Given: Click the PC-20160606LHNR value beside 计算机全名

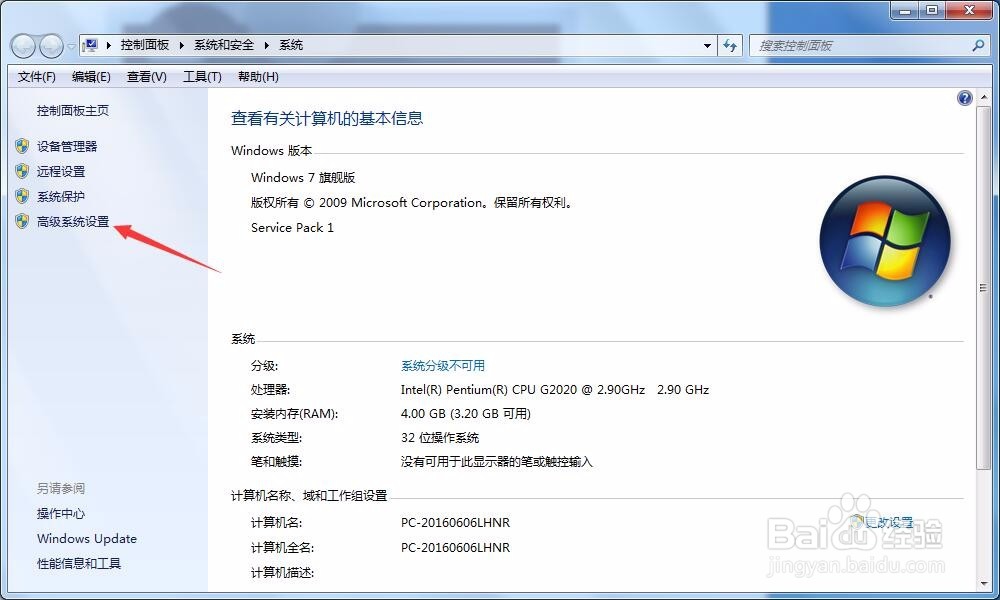Looking at the screenshot, I should click(455, 548).
